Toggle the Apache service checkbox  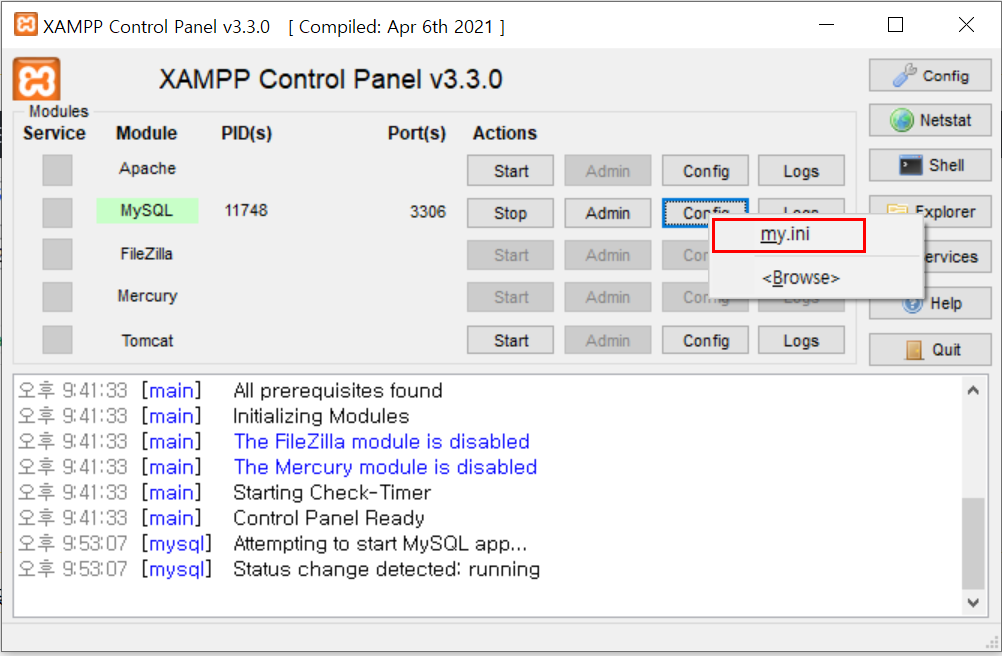[57, 170]
